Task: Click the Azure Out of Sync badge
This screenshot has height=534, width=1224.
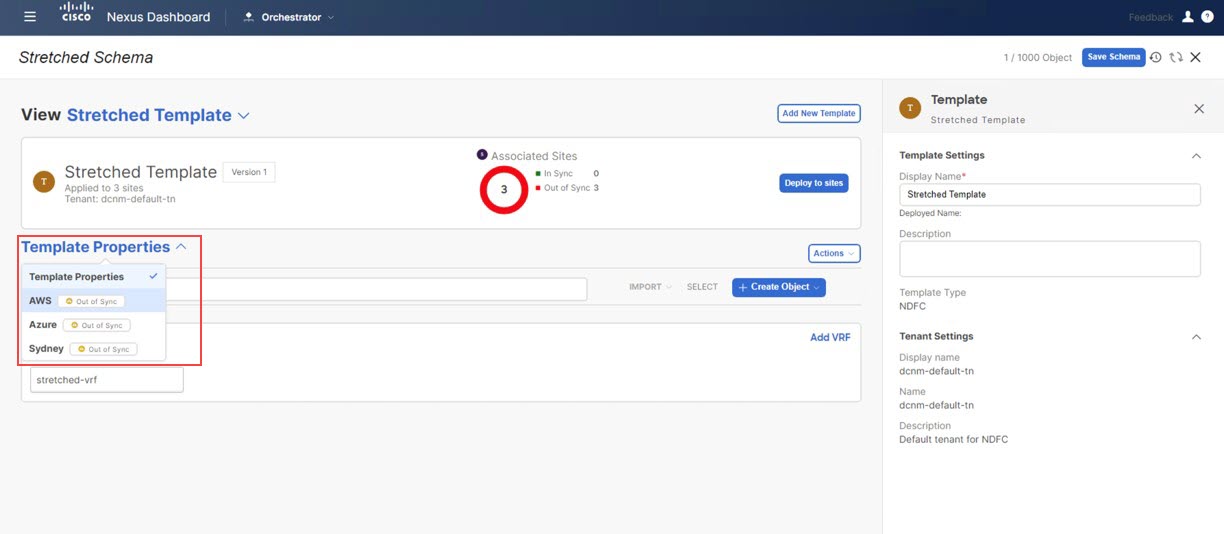Action: [x=97, y=325]
